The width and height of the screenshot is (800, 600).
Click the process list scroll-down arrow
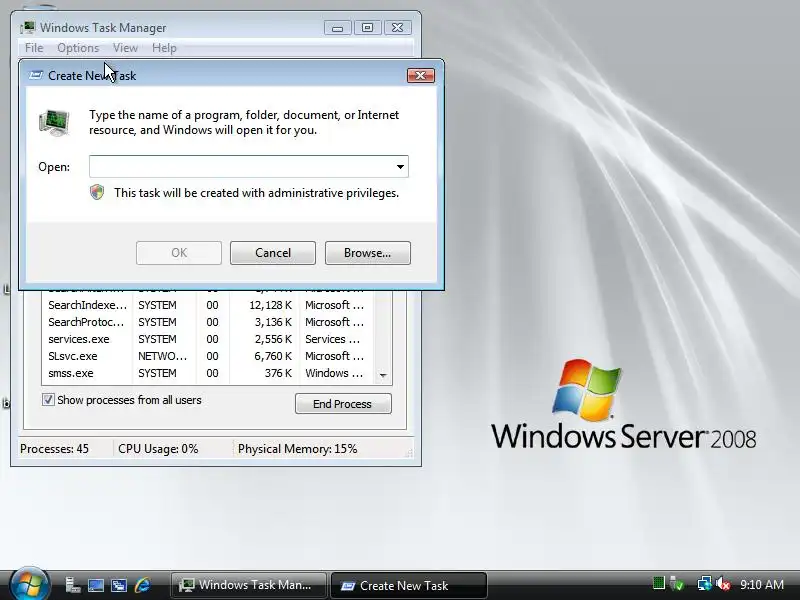383,376
